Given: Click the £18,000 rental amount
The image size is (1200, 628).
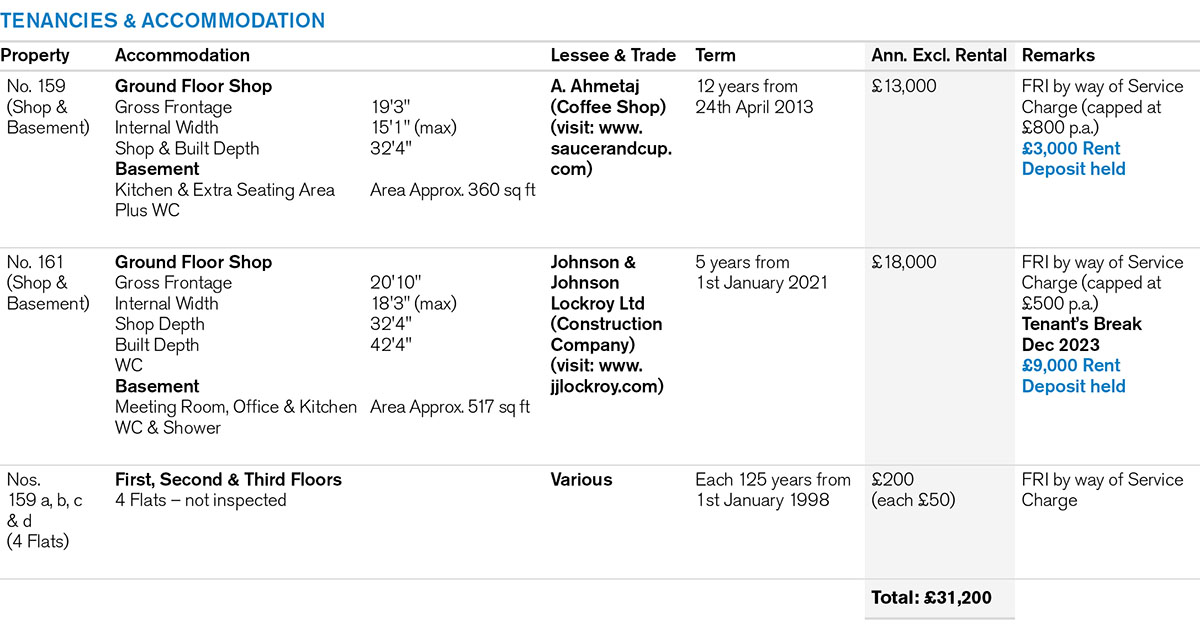Looking at the screenshot, I should coord(904,262).
